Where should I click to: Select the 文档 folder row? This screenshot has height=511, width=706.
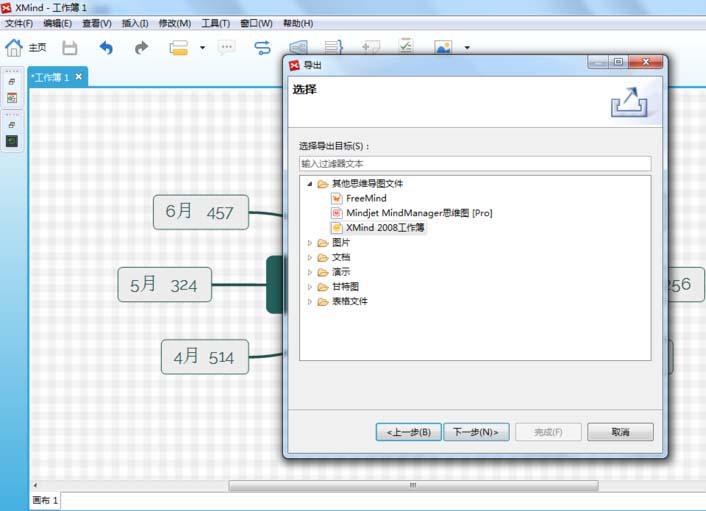coord(333,258)
